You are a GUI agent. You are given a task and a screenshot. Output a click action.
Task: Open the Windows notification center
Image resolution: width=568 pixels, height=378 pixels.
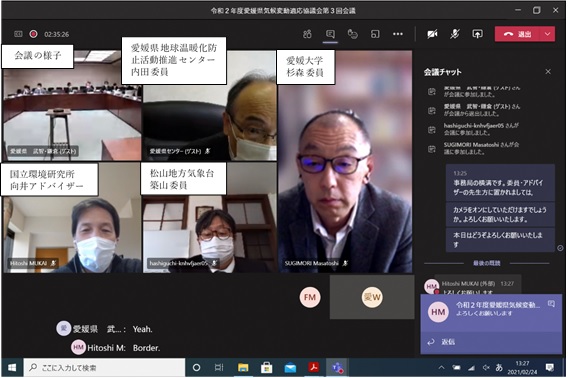[550, 368]
